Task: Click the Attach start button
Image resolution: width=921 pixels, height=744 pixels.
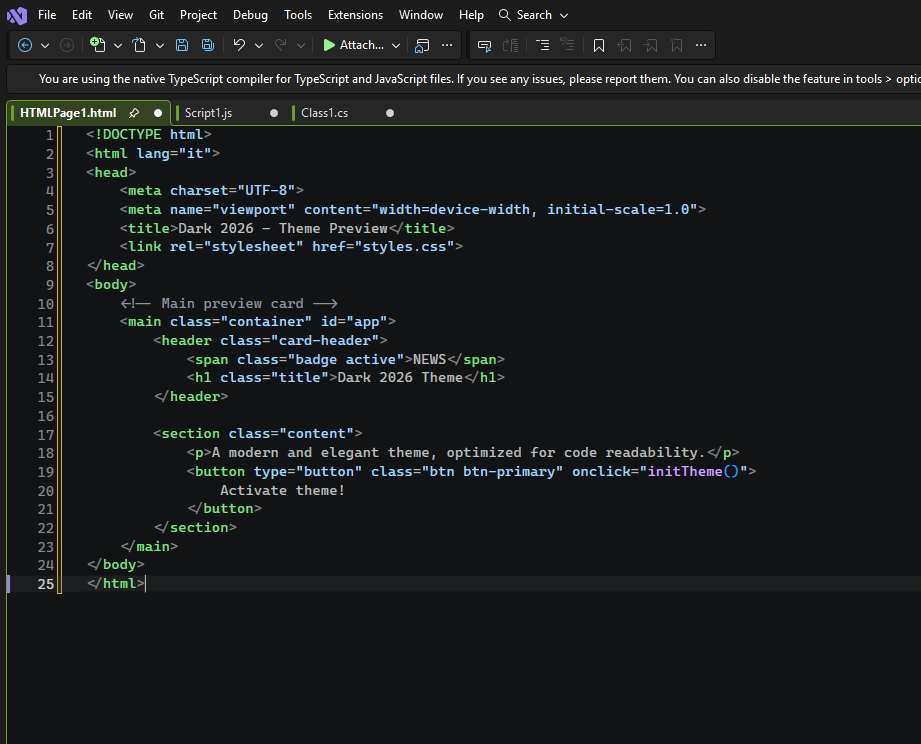Action: [x=354, y=45]
